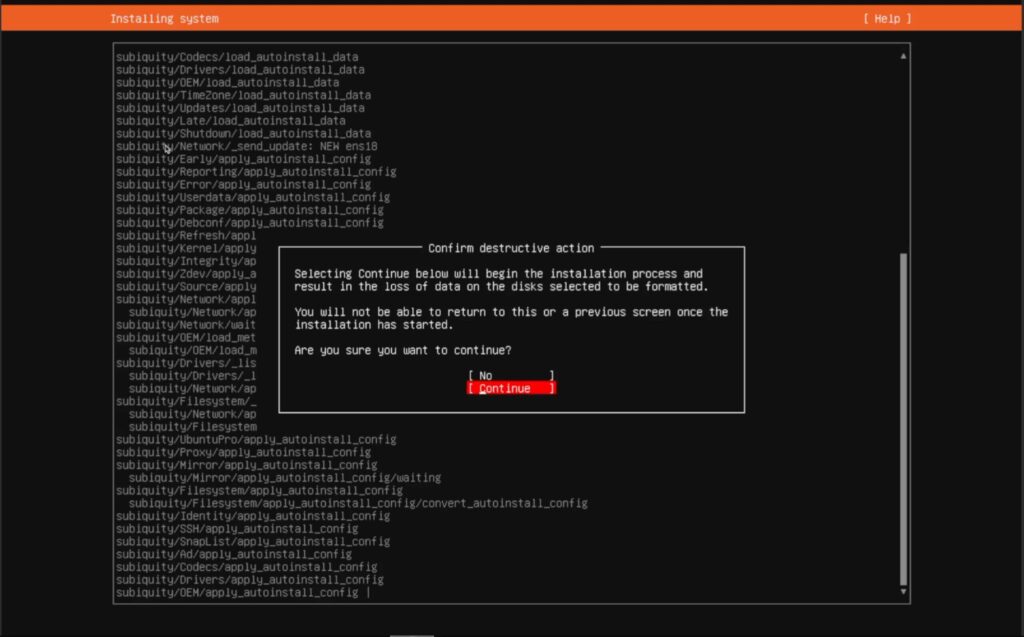1024x637 pixels.
Task: Click the 'Confirm destructive action' dialog title
Action: 511,248
